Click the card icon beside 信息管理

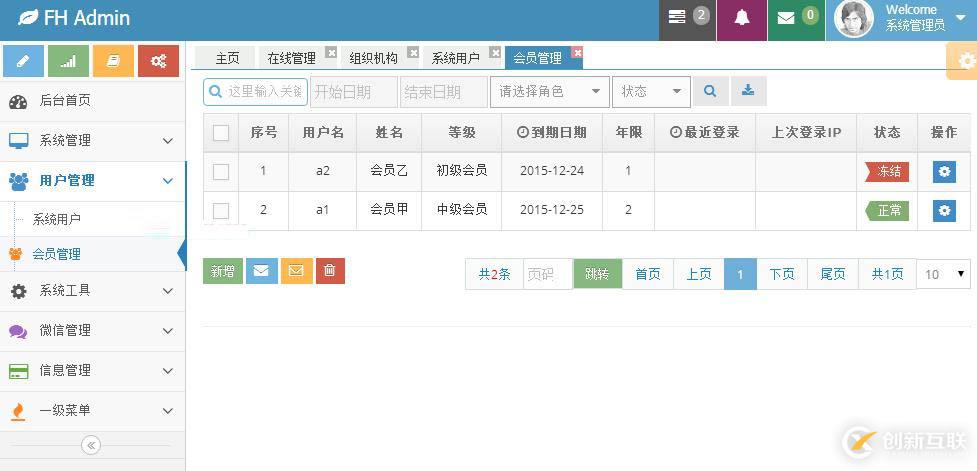(18, 371)
